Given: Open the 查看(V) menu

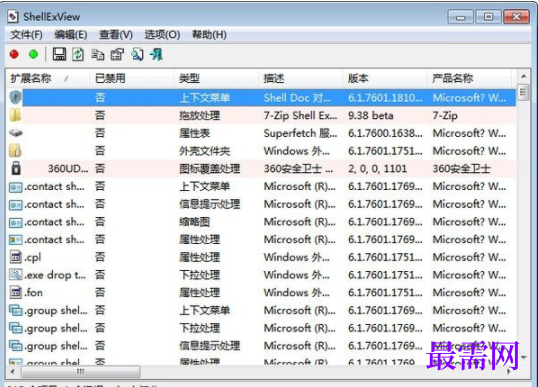Looking at the screenshot, I should pyautogui.click(x=116, y=35).
